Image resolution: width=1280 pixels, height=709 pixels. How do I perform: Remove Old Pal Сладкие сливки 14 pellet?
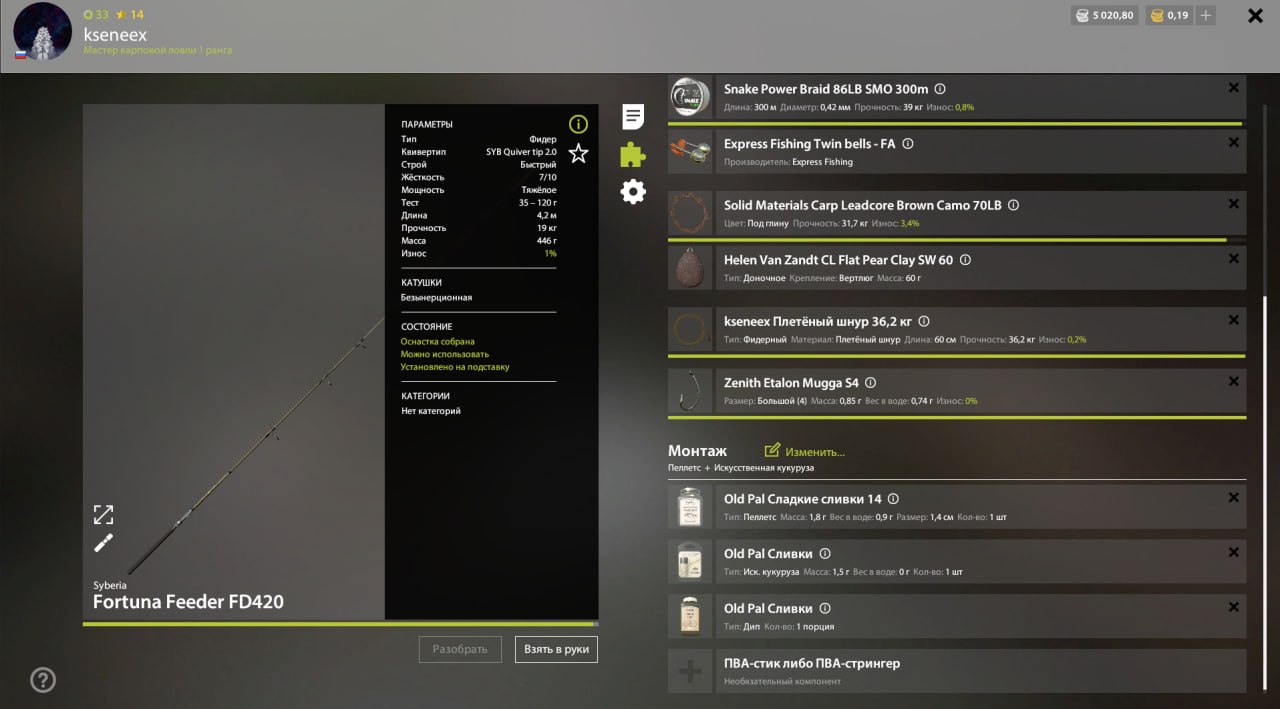(1233, 498)
